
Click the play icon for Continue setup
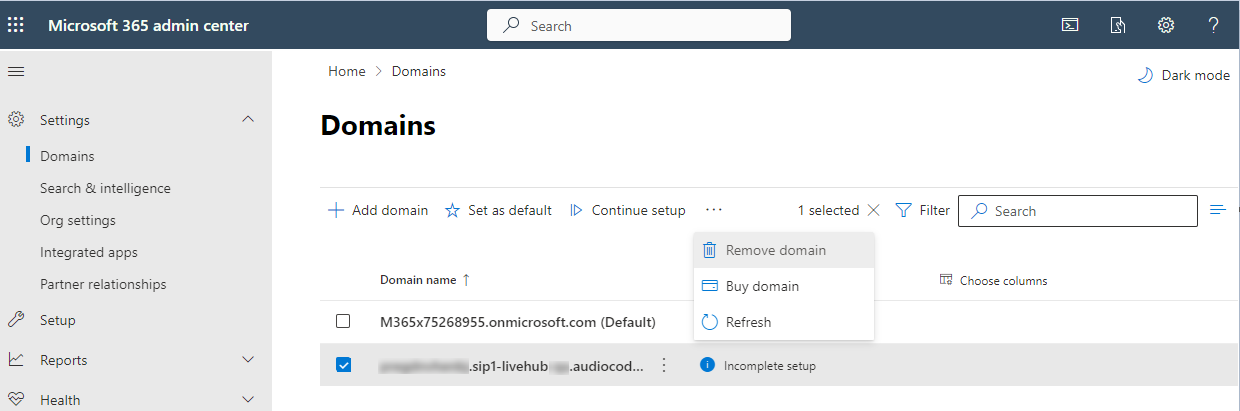(x=576, y=210)
